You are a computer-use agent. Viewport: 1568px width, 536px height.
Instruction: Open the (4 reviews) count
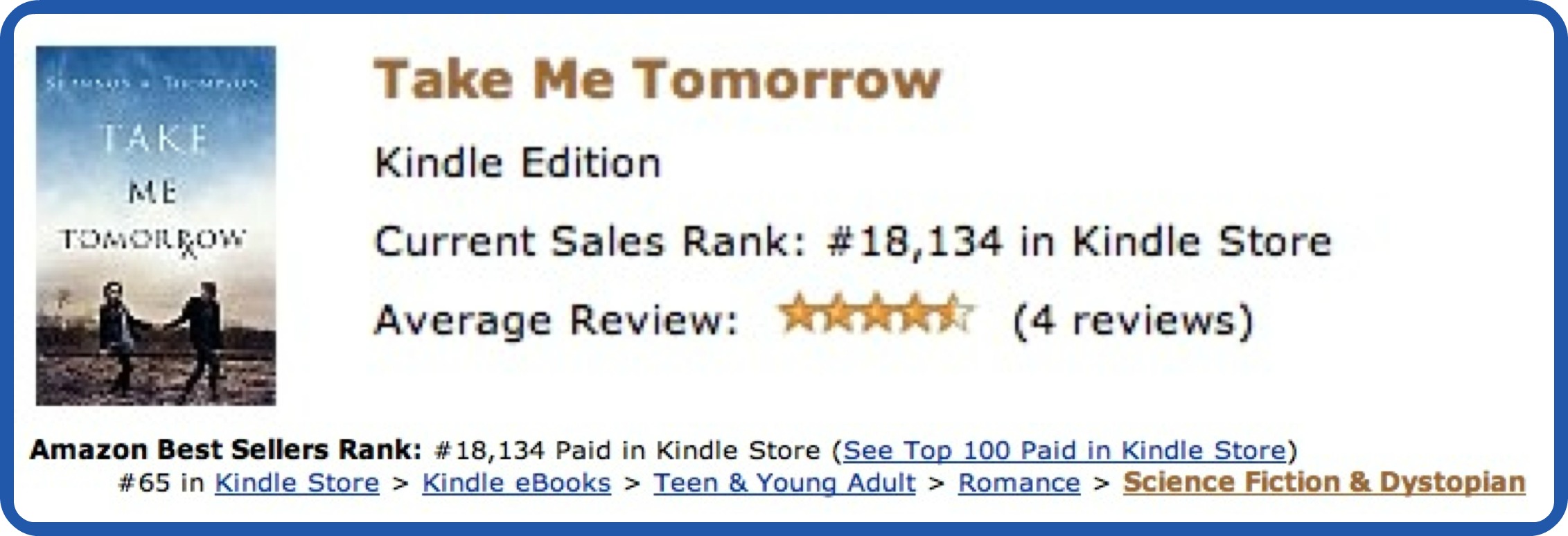pyautogui.click(x=1133, y=321)
